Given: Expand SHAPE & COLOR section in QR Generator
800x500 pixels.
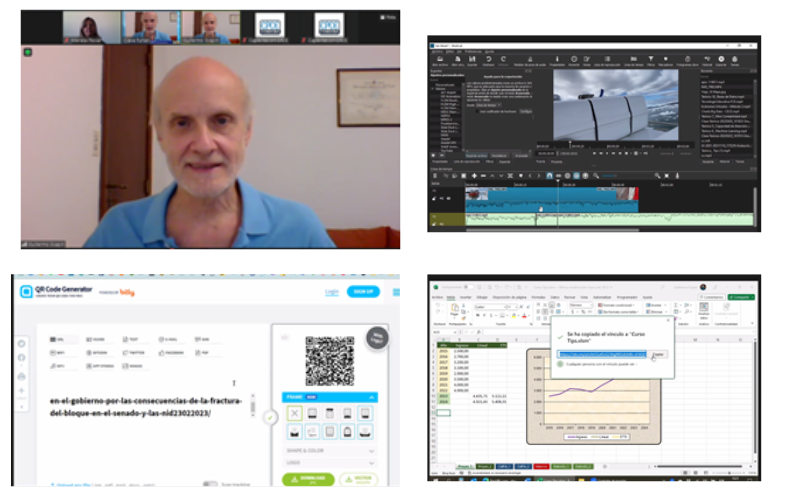Looking at the screenshot, I should 330,451.
